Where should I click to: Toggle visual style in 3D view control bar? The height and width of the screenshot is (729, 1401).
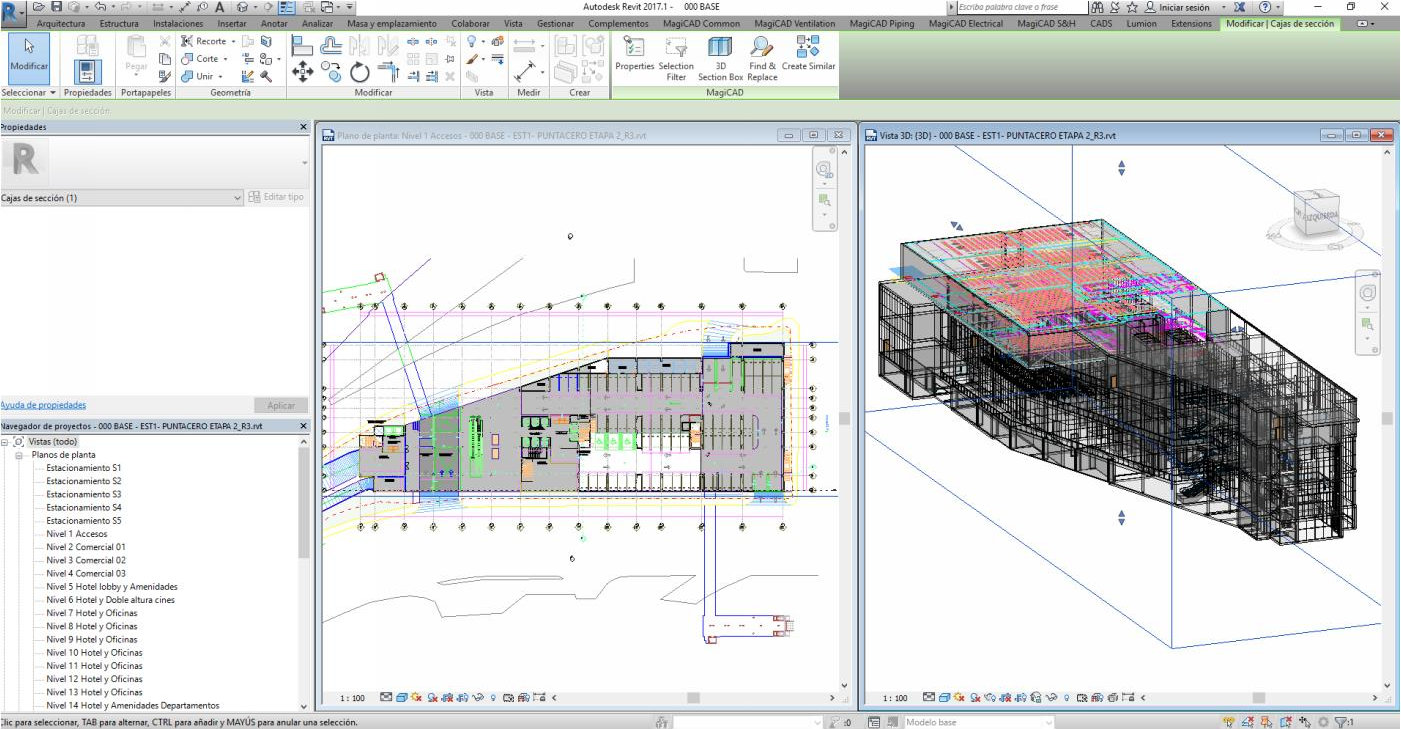pos(944,698)
